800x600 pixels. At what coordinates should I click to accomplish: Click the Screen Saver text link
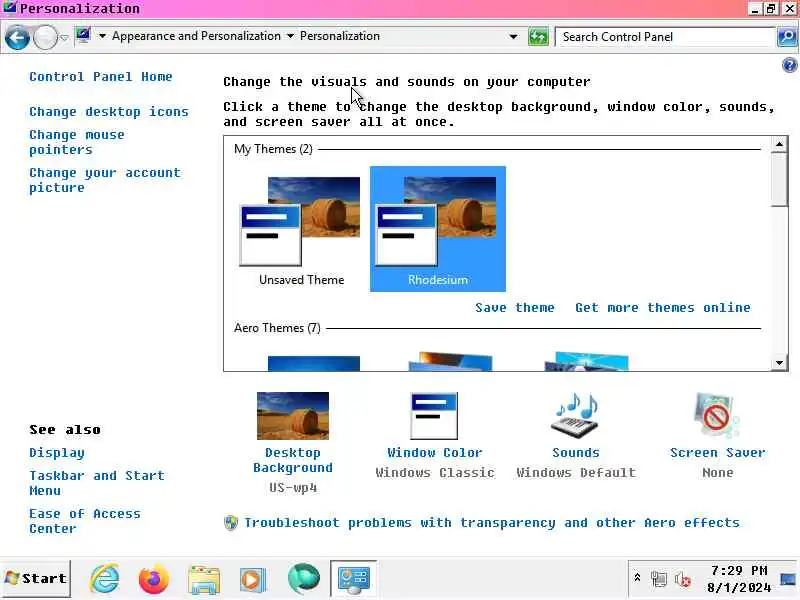click(x=717, y=453)
